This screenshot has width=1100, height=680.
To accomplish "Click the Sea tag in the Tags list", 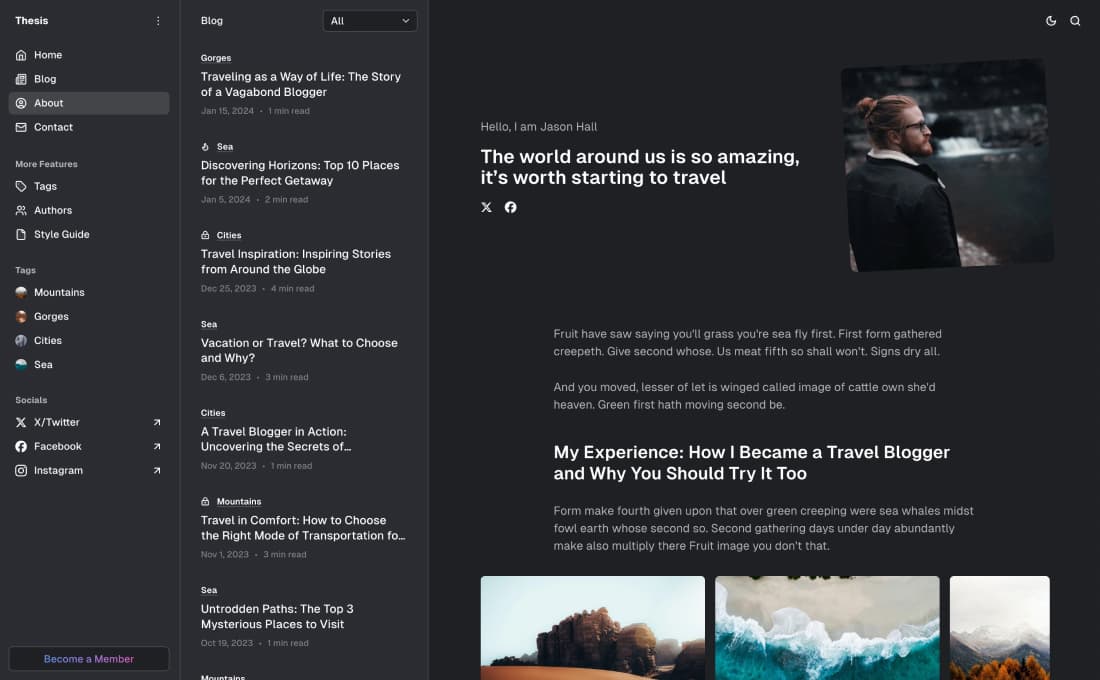I will [x=41, y=364].
